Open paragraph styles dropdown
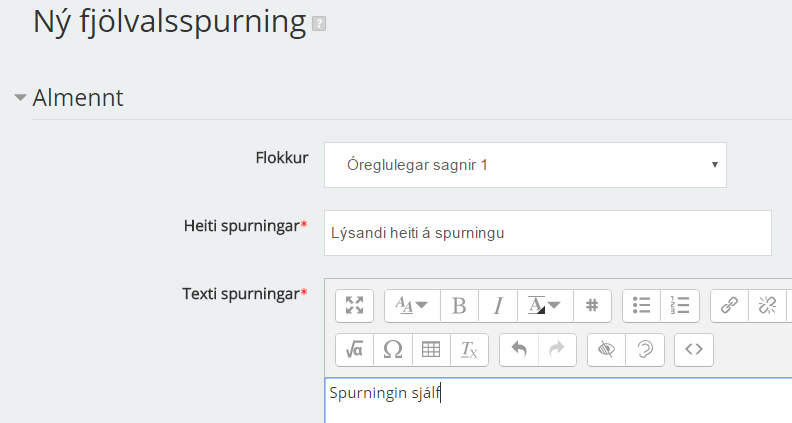Viewport: 792px width, 423px height. [x=412, y=306]
